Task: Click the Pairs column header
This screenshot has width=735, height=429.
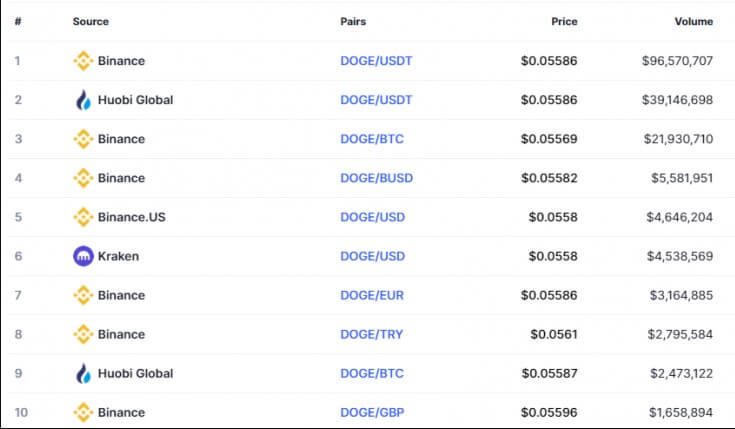Action: pyautogui.click(x=353, y=22)
